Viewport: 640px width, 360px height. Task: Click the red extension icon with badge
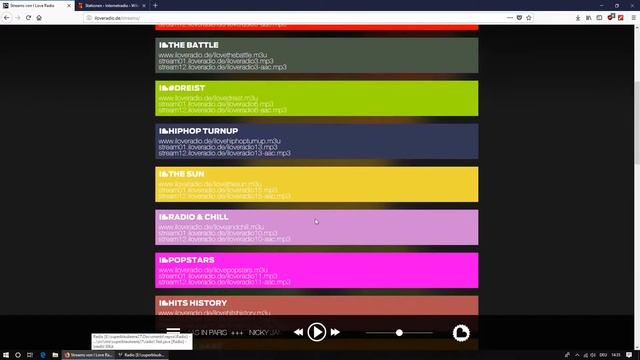[x=611, y=17]
